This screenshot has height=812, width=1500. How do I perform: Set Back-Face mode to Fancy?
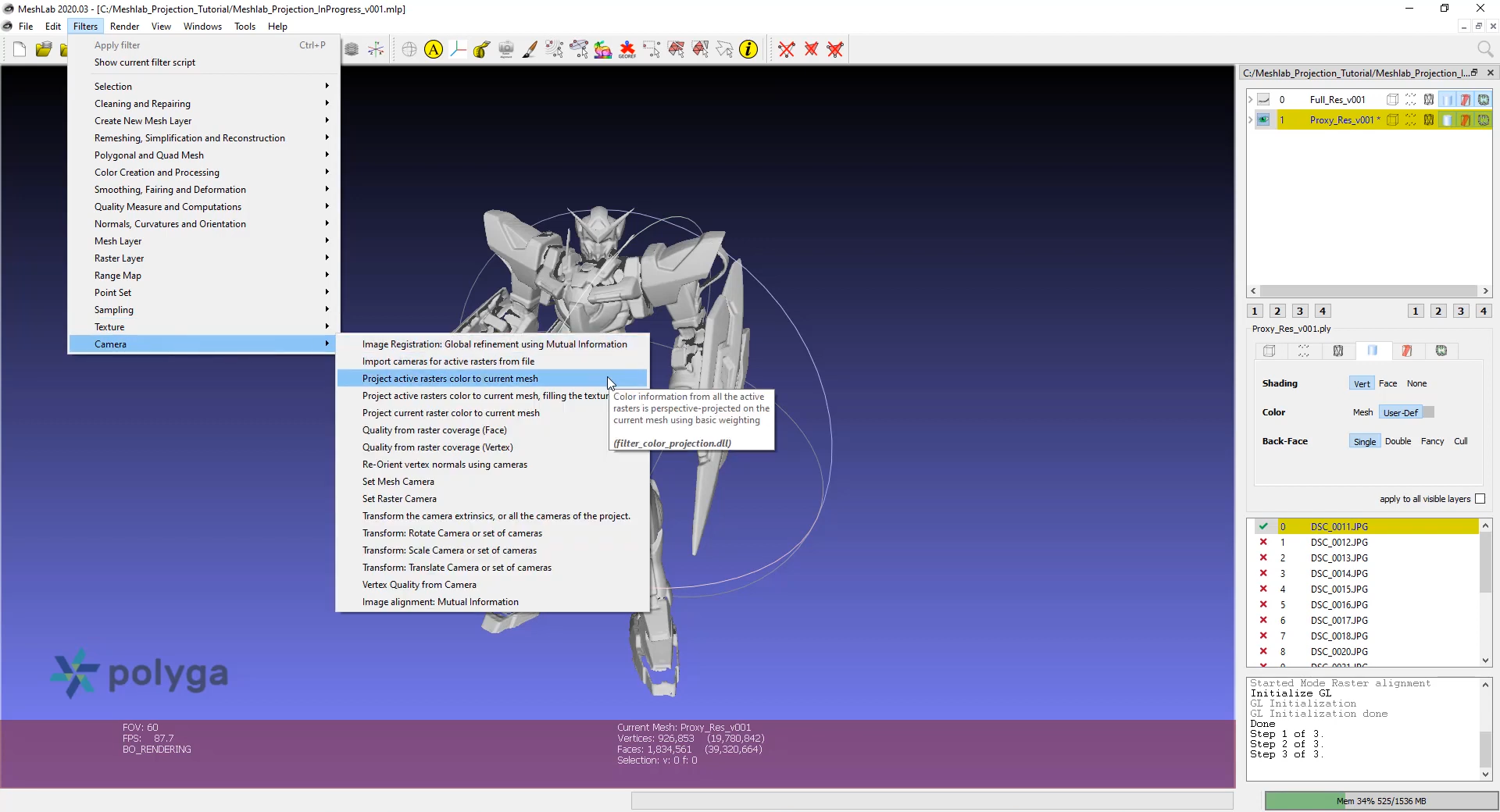[1433, 441]
